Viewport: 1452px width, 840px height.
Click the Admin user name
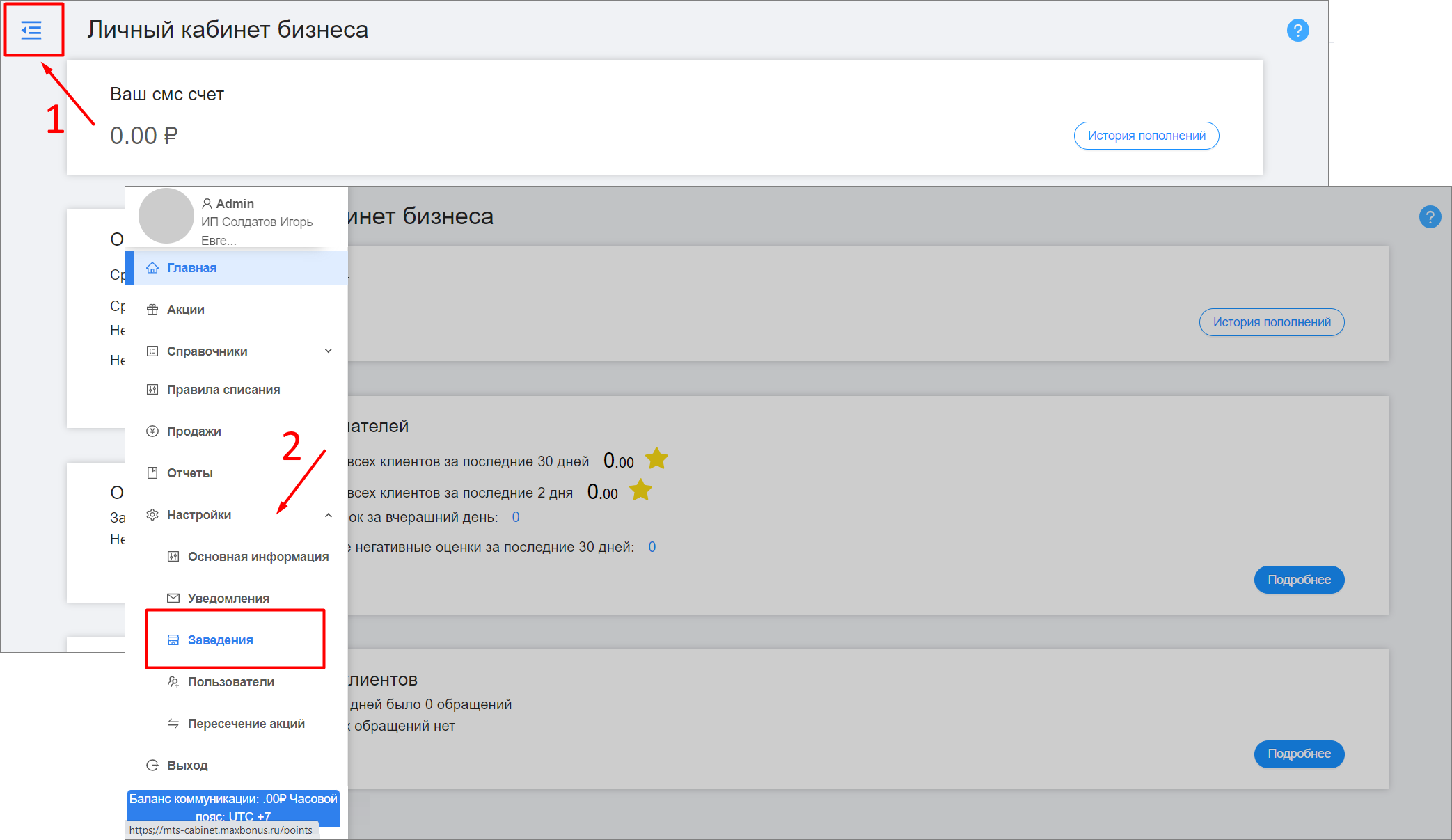[235, 204]
